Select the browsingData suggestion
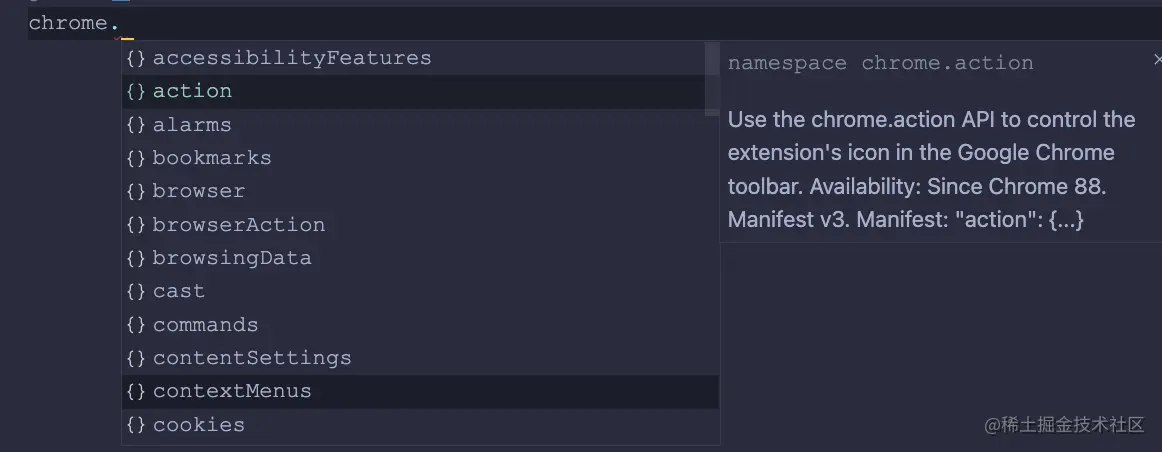This screenshot has width=1162, height=452. (232, 258)
